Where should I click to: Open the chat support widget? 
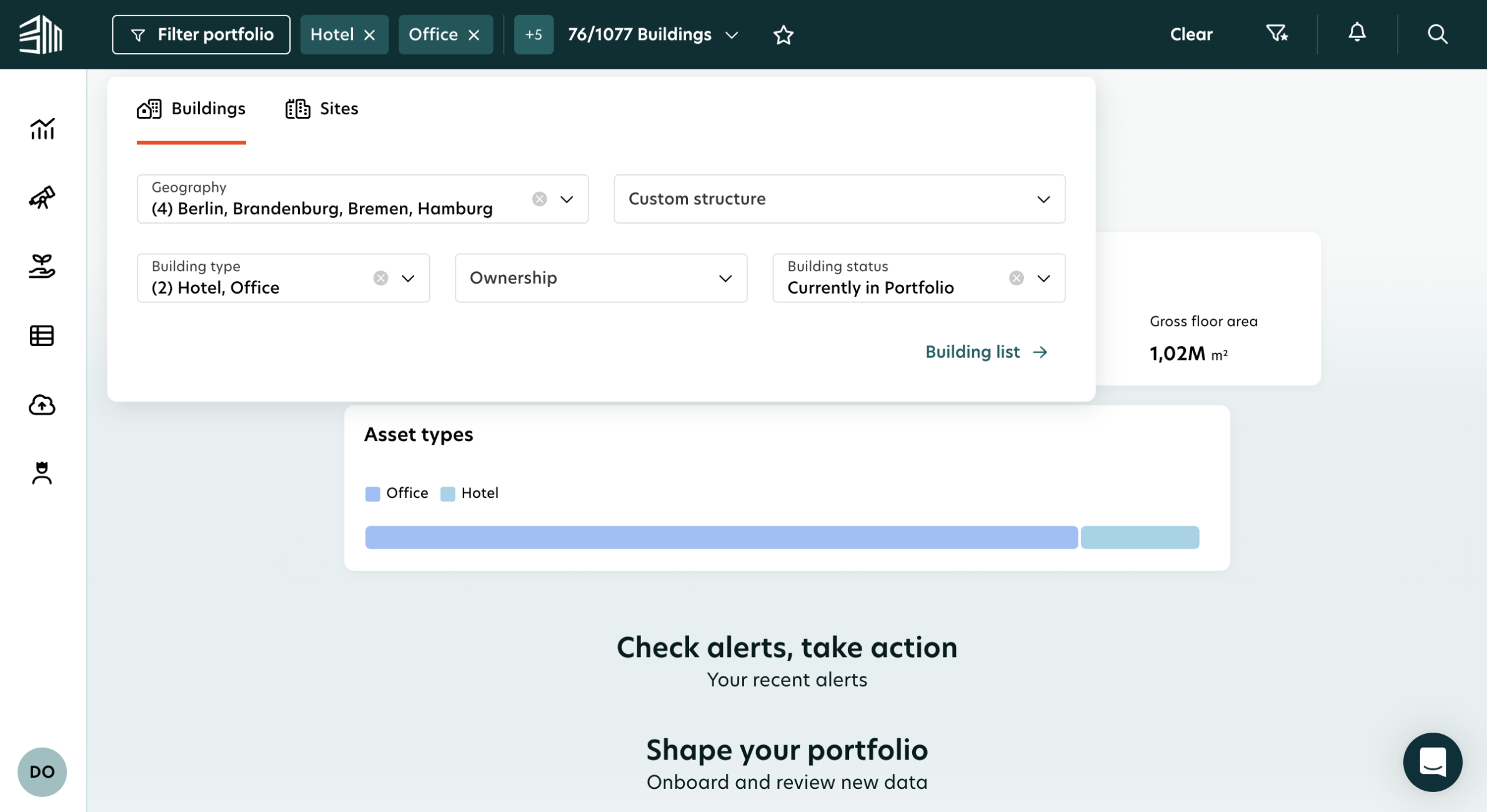pyautogui.click(x=1432, y=762)
